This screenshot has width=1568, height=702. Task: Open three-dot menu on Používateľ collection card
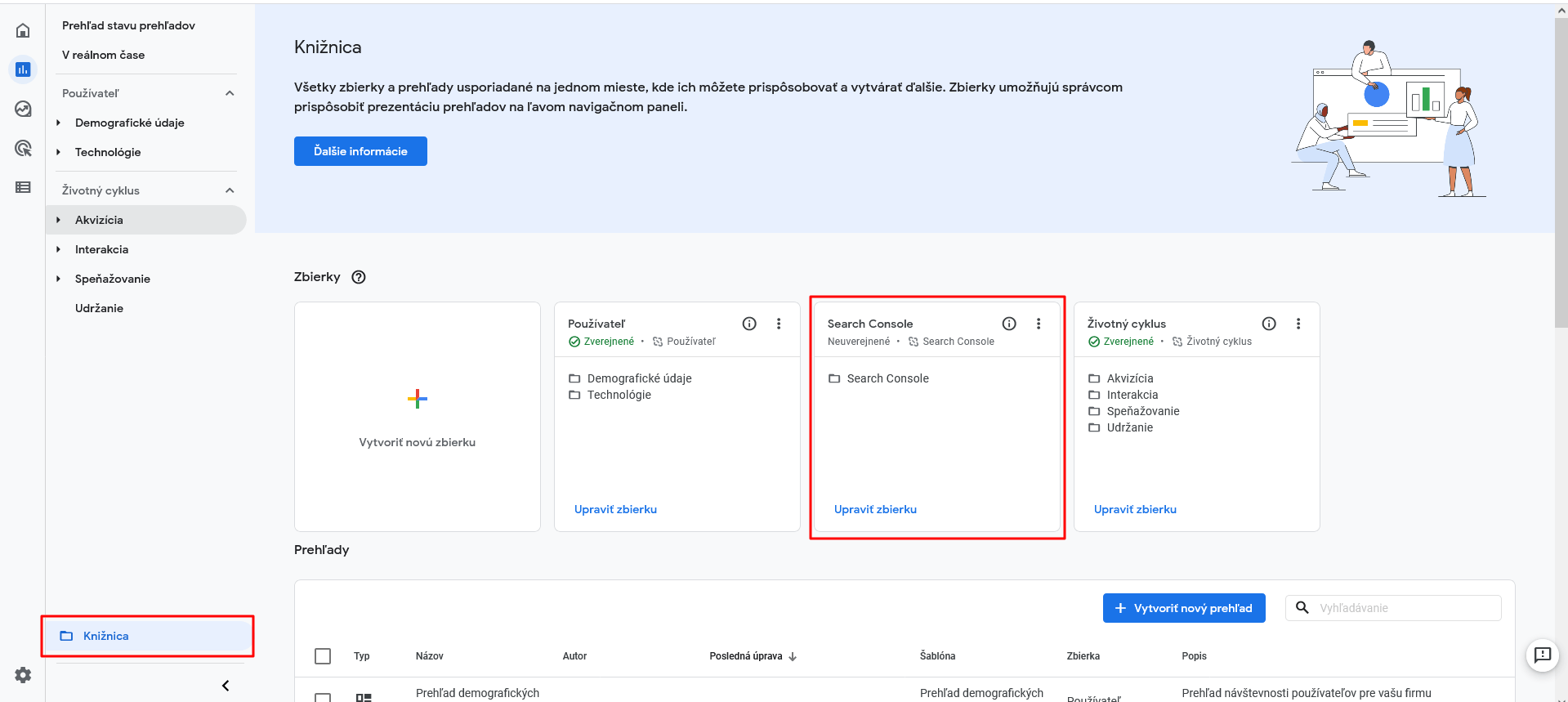779,324
